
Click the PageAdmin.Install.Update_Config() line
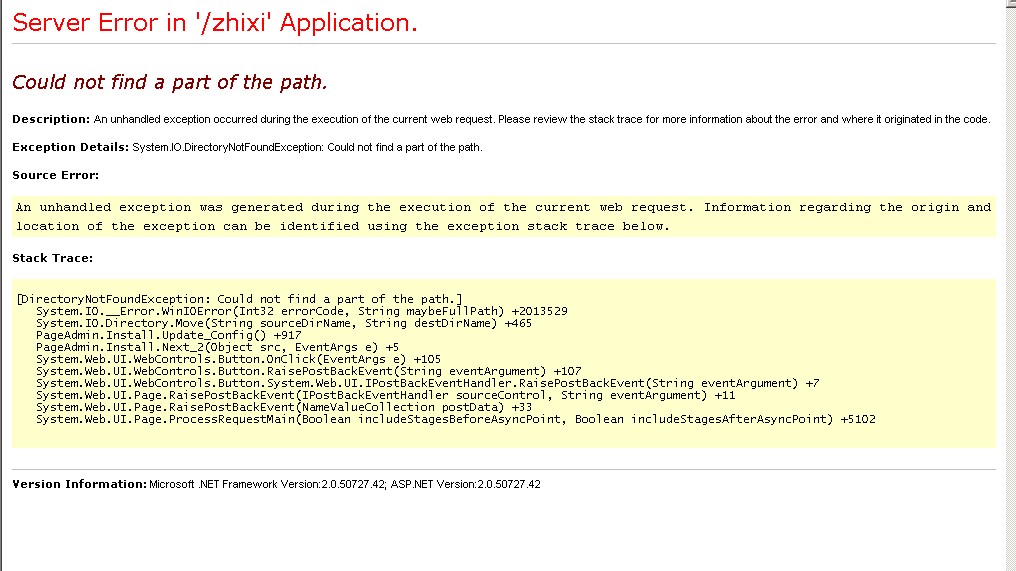tap(168, 335)
